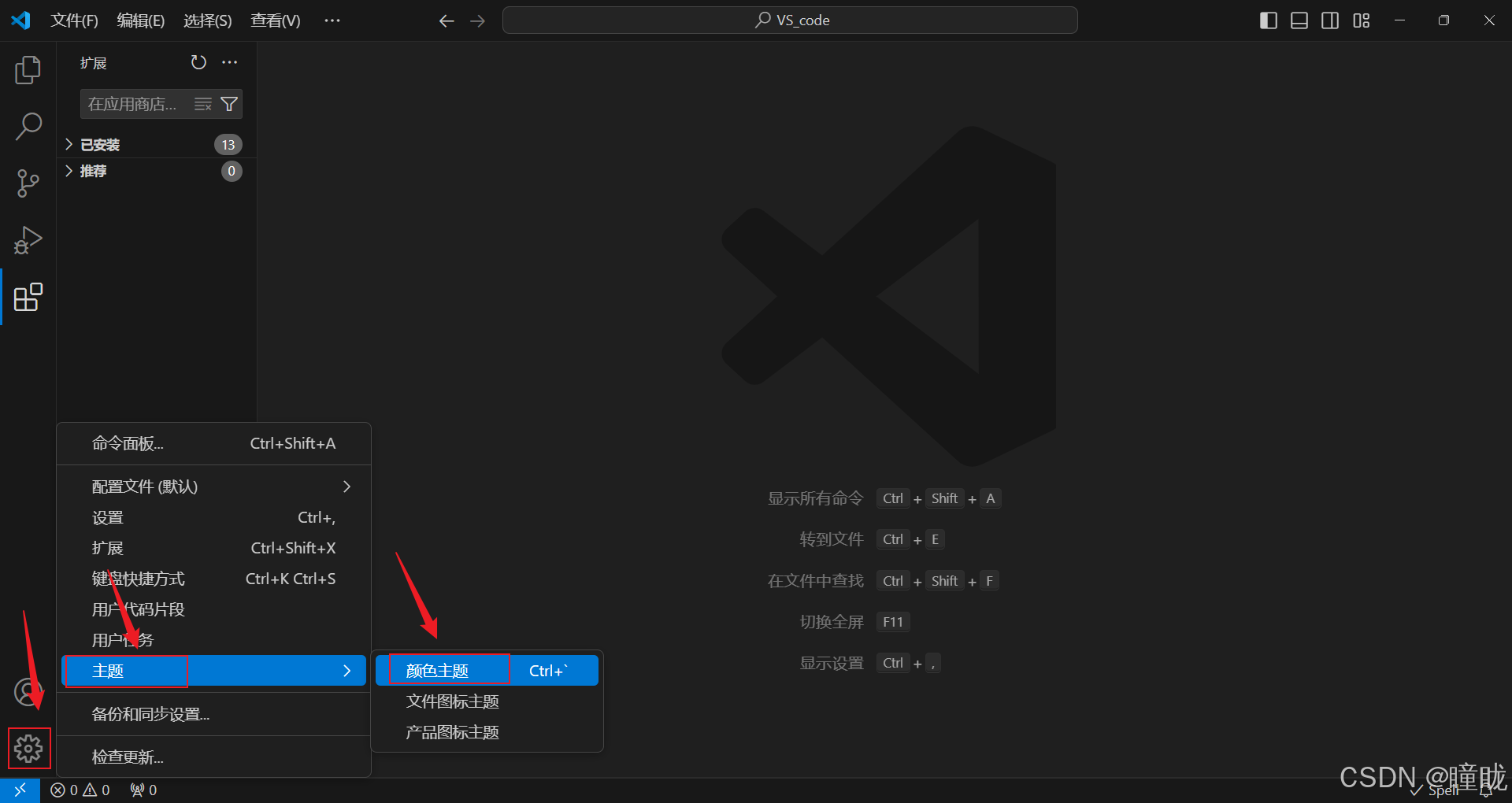
Task: Select 检查更新... entry
Action: click(x=213, y=757)
